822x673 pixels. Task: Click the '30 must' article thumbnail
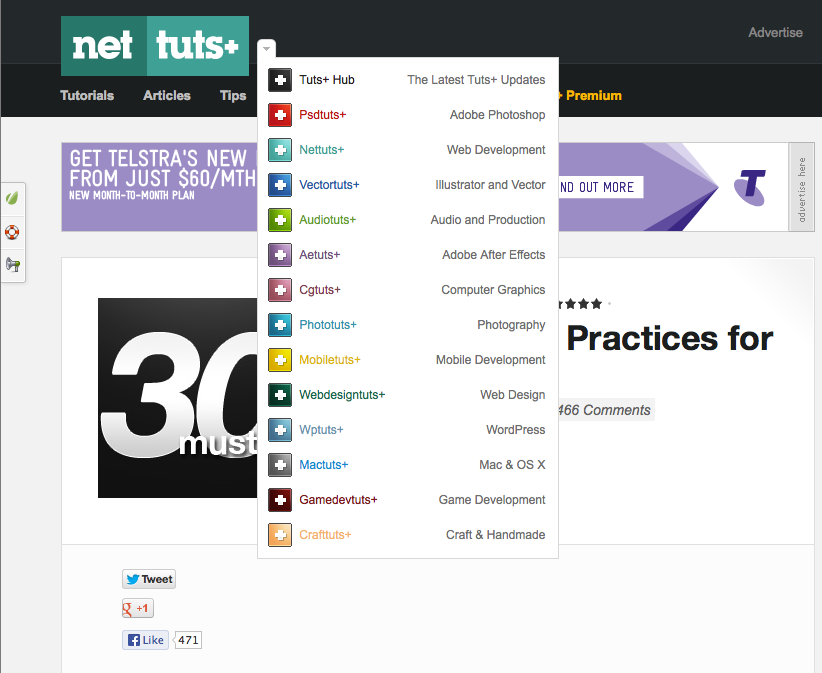click(x=178, y=398)
